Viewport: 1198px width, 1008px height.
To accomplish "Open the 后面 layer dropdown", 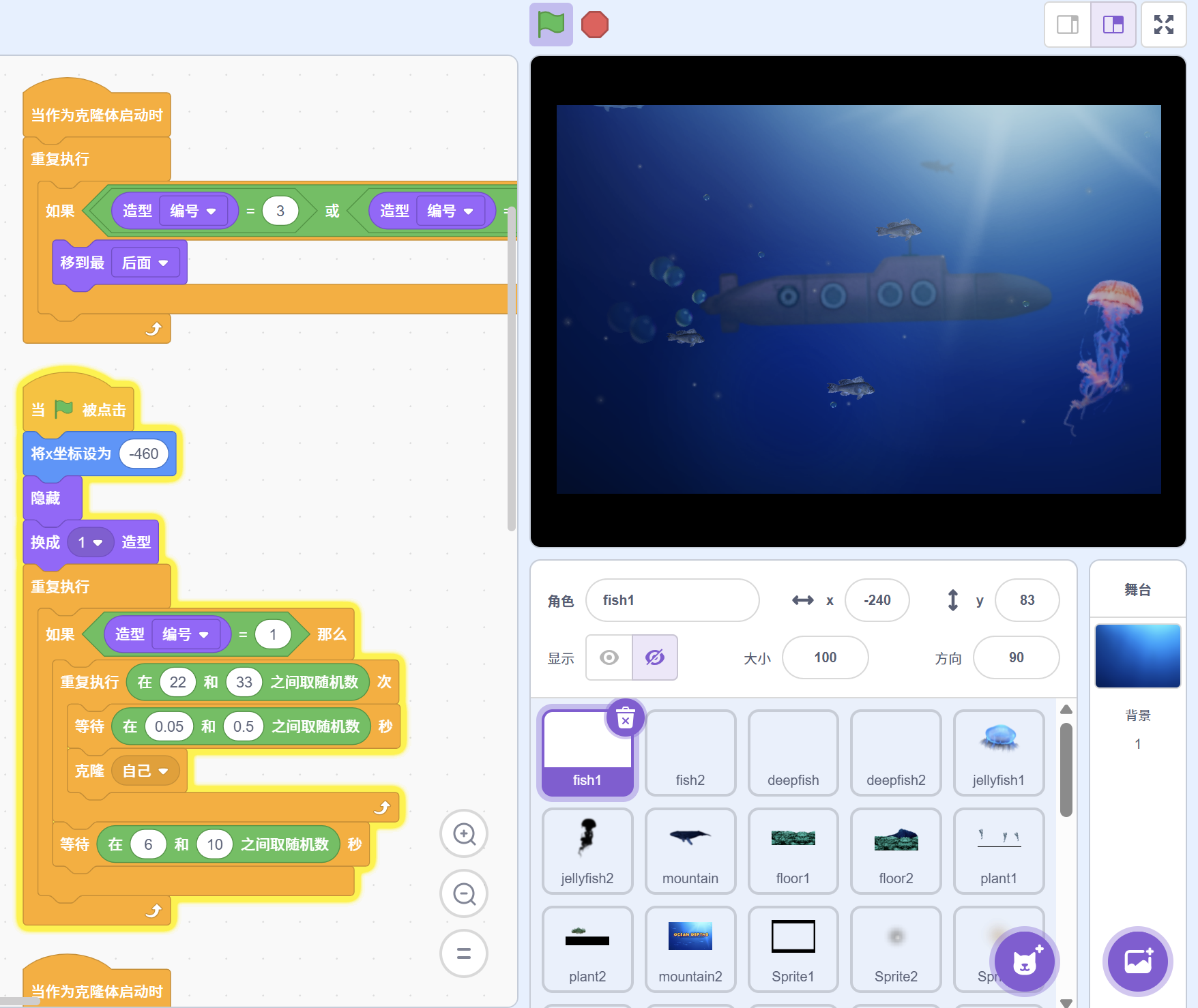I will click(145, 263).
